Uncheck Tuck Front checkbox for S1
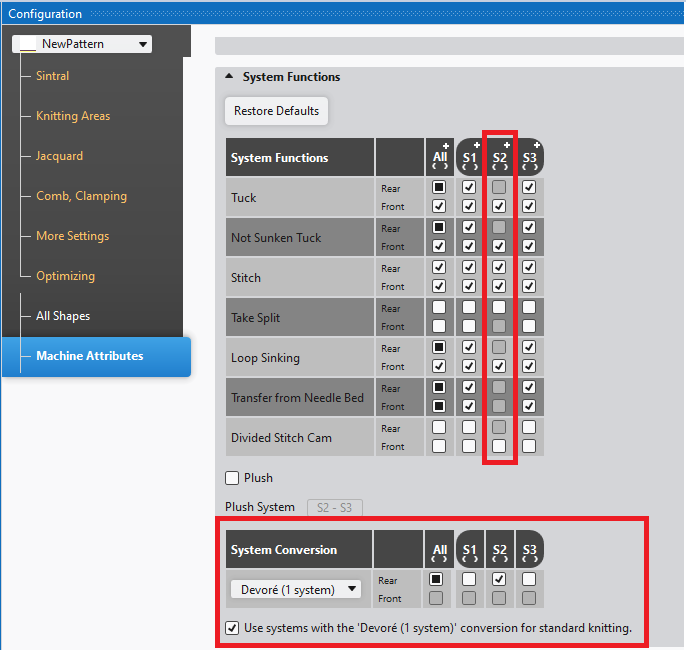Image resolution: width=686 pixels, height=650 pixels. pyautogui.click(x=469, y=206)
